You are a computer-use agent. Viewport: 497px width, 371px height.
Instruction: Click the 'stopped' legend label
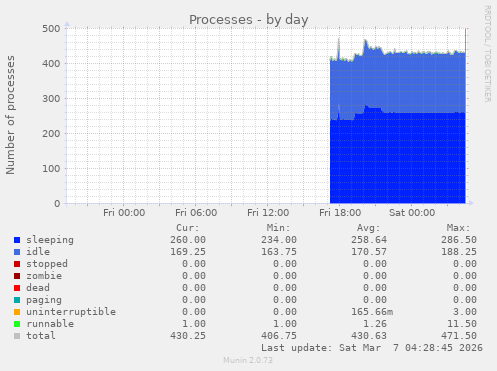coord(47,264)
